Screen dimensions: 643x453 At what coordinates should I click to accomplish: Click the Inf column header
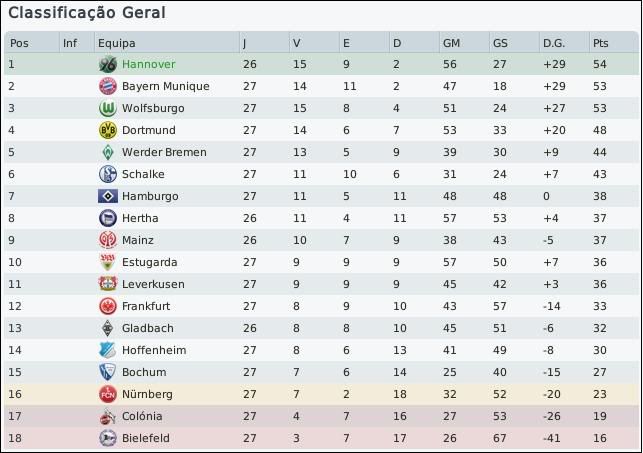[x=69, y=43]
